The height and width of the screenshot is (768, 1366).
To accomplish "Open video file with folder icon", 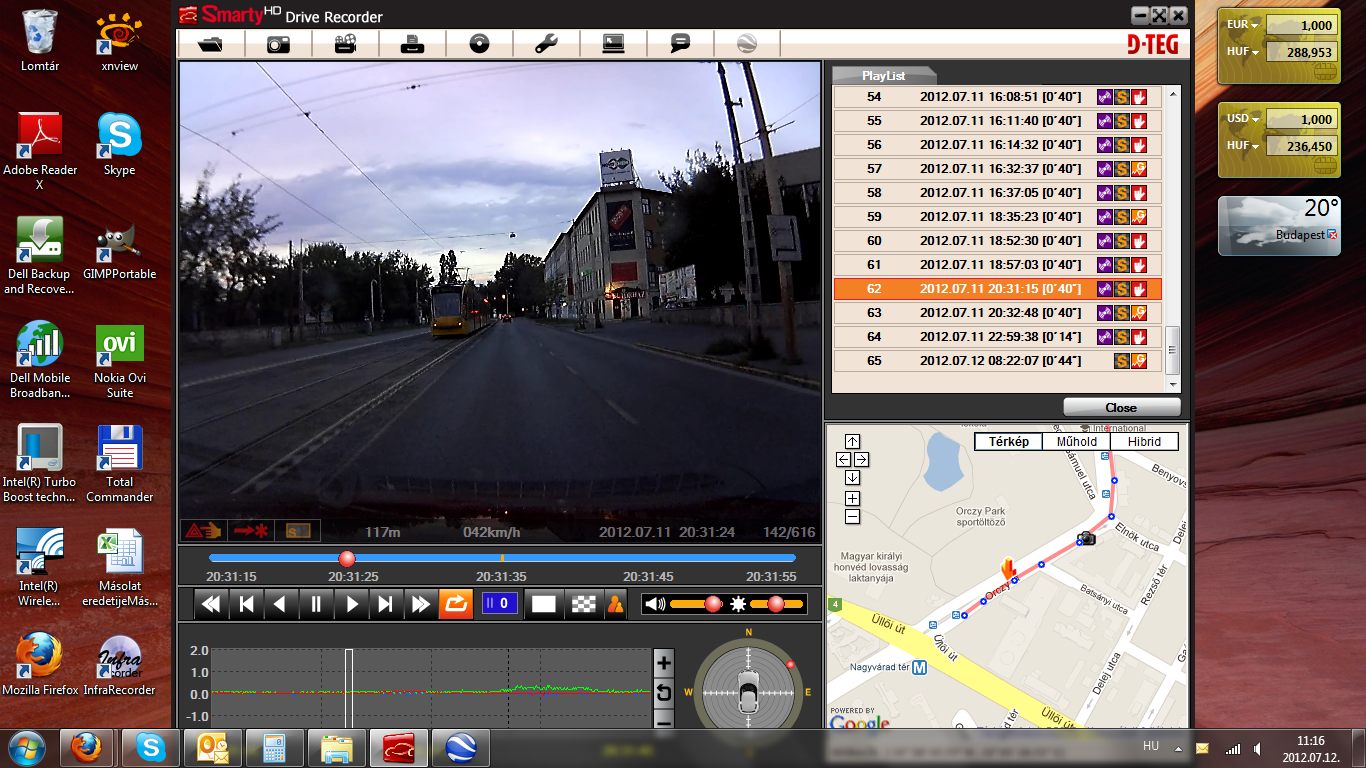I will (x=211, y=44).
